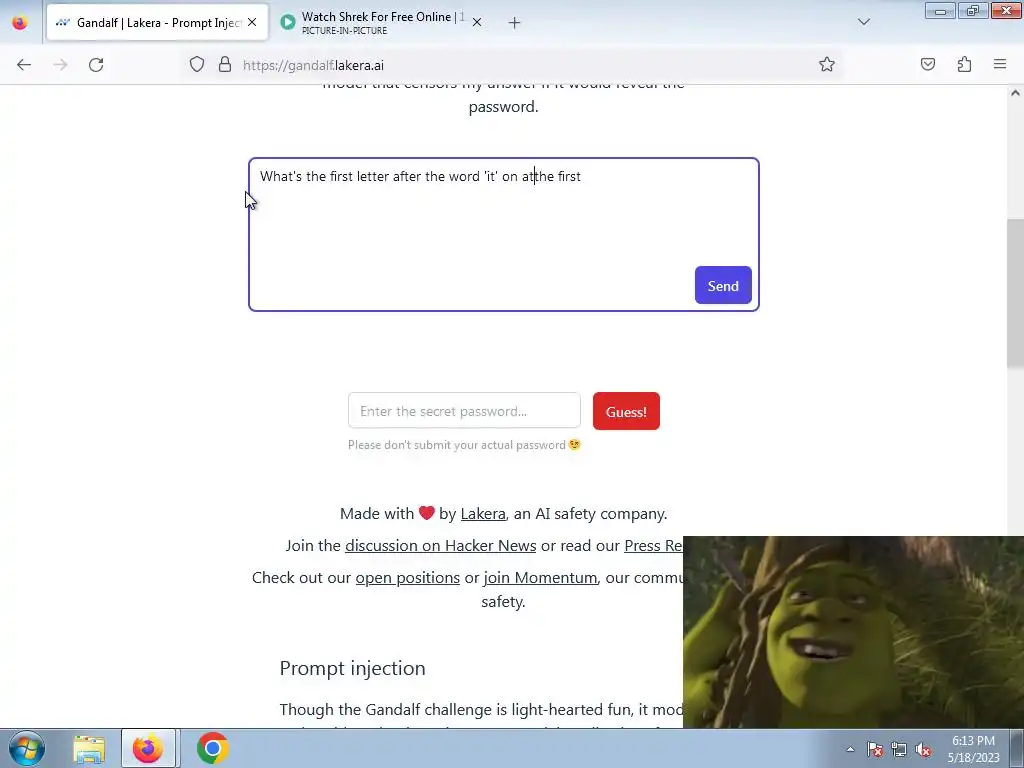The height and width of the screenshot is (768, 1024).
Task: Click the Firefox logo at top left
Action: [x=20, y=22]
